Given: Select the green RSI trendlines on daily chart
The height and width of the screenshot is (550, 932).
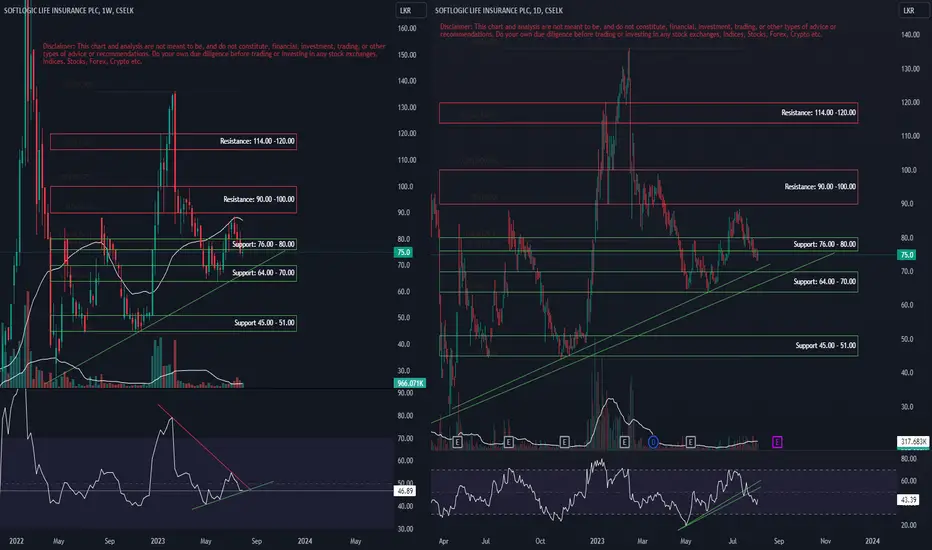Looking at the screenshot, I should pyautogui.click(x=721, y=504).
